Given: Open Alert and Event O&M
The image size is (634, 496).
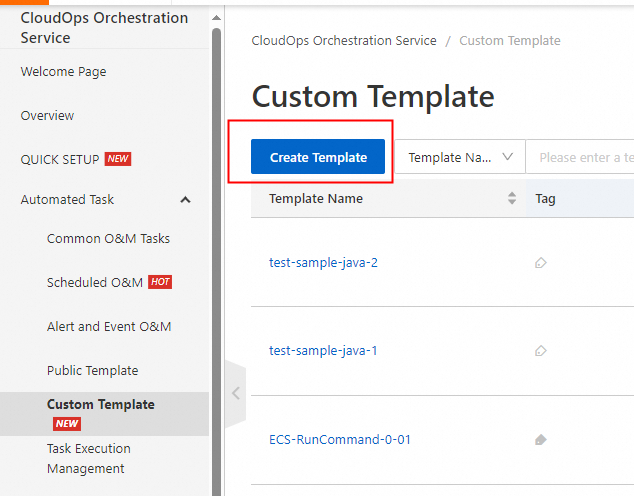Looking at the screenshot, I should click(109, 327).
